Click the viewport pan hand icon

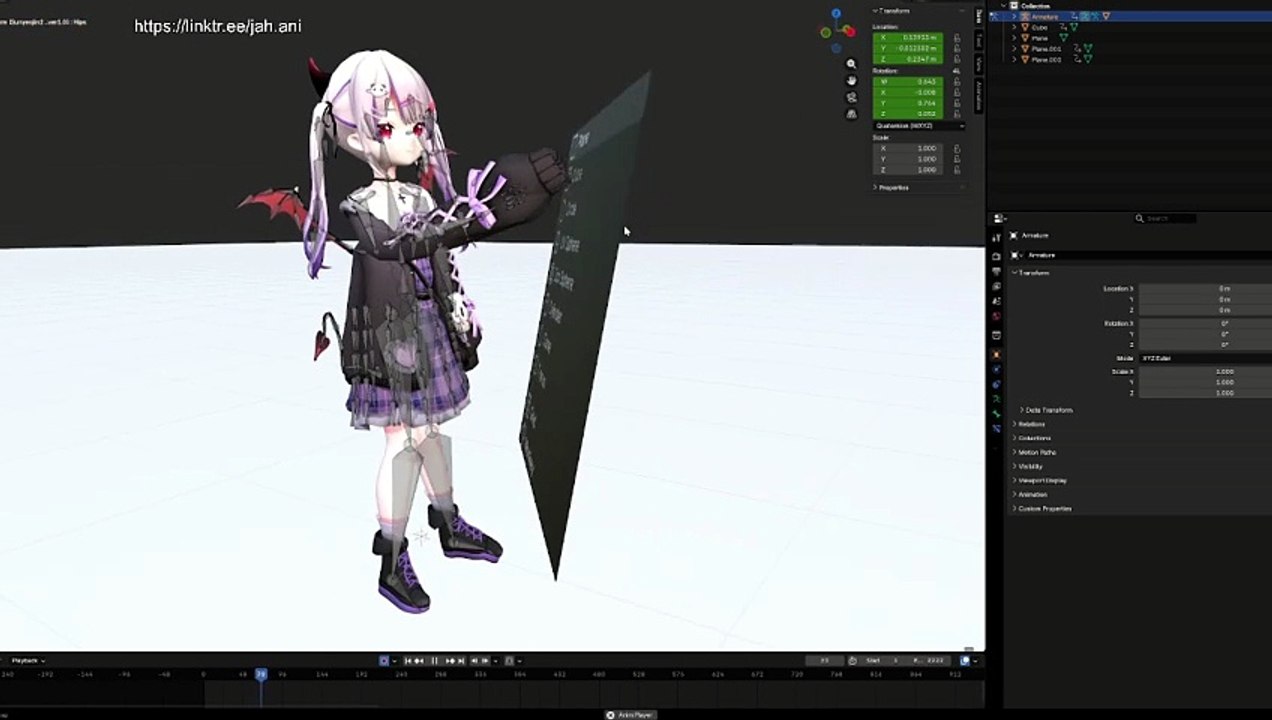(851, 80)
